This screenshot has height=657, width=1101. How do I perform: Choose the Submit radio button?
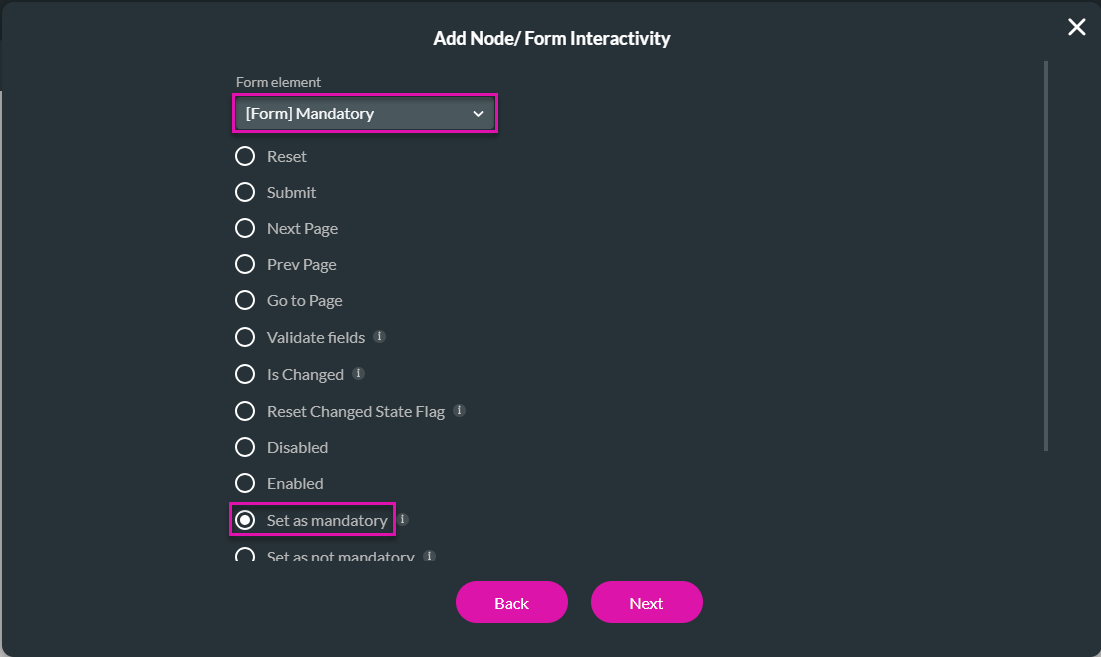pyautogui.click(x=244, y=192)
